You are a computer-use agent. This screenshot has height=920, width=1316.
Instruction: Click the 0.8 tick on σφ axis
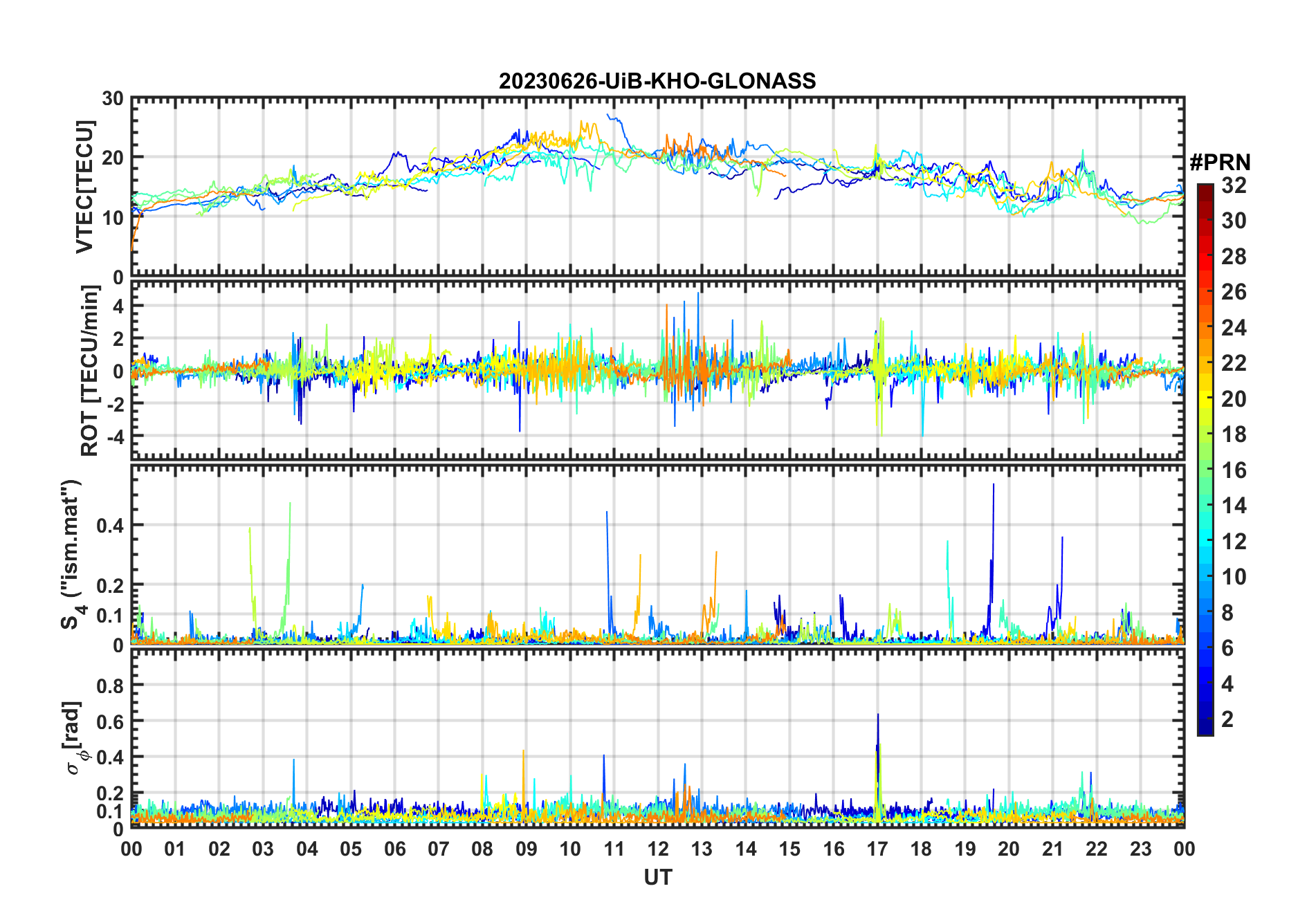coord(110,686)
